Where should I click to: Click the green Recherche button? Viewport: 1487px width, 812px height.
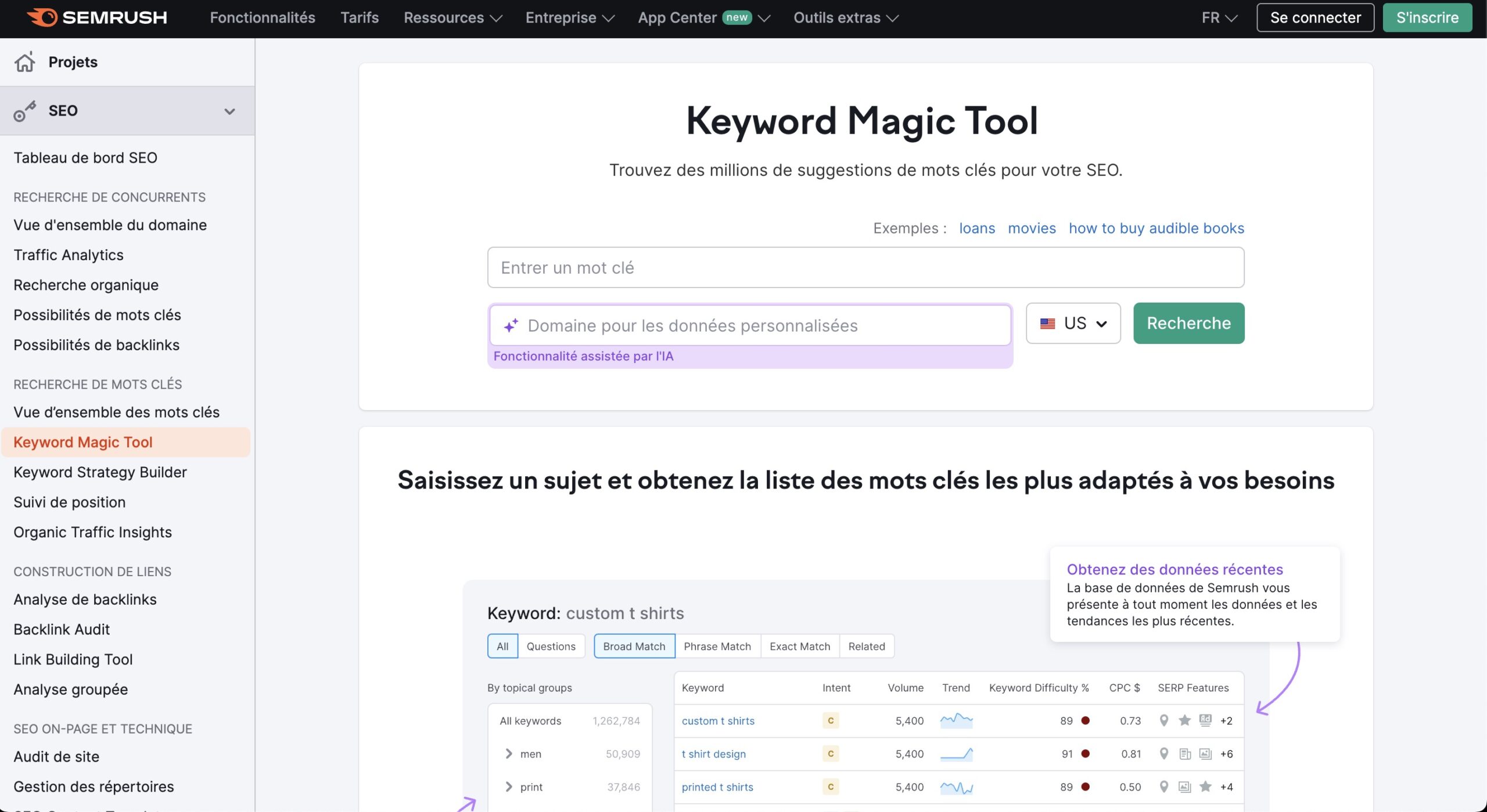1188,324
